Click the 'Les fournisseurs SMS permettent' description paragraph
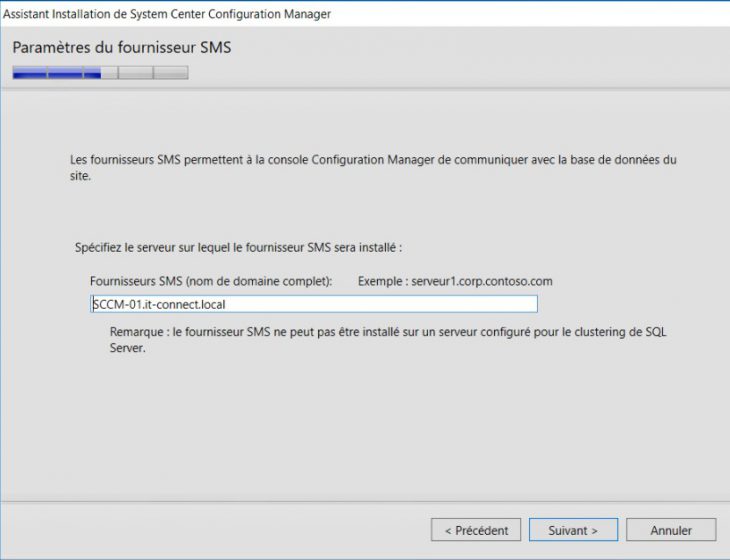Viewport: 730px width, 560px height. click(372, 167)
